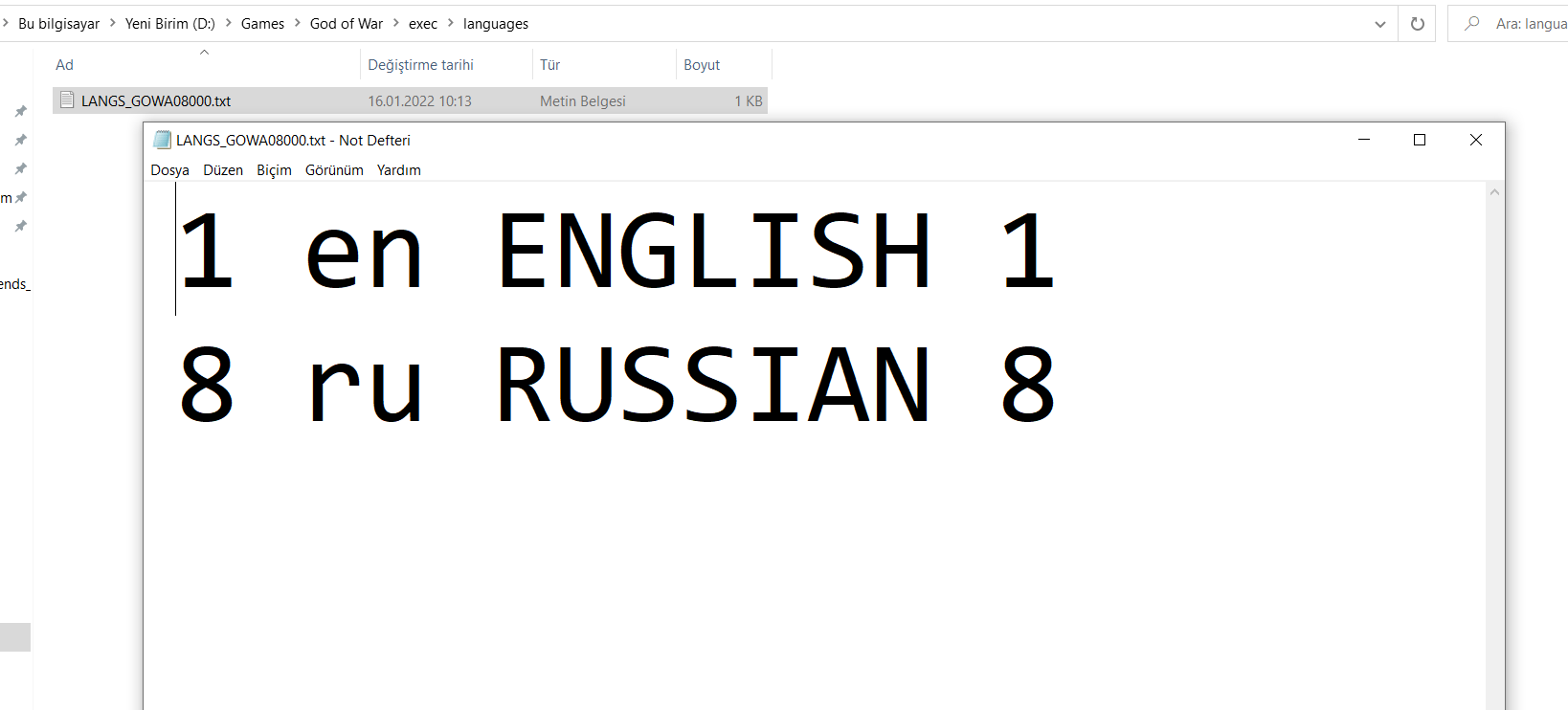Select file name LANGS_GOWA08000.txt
This screenshot has width=1568, height=710.
pos(156,100)
